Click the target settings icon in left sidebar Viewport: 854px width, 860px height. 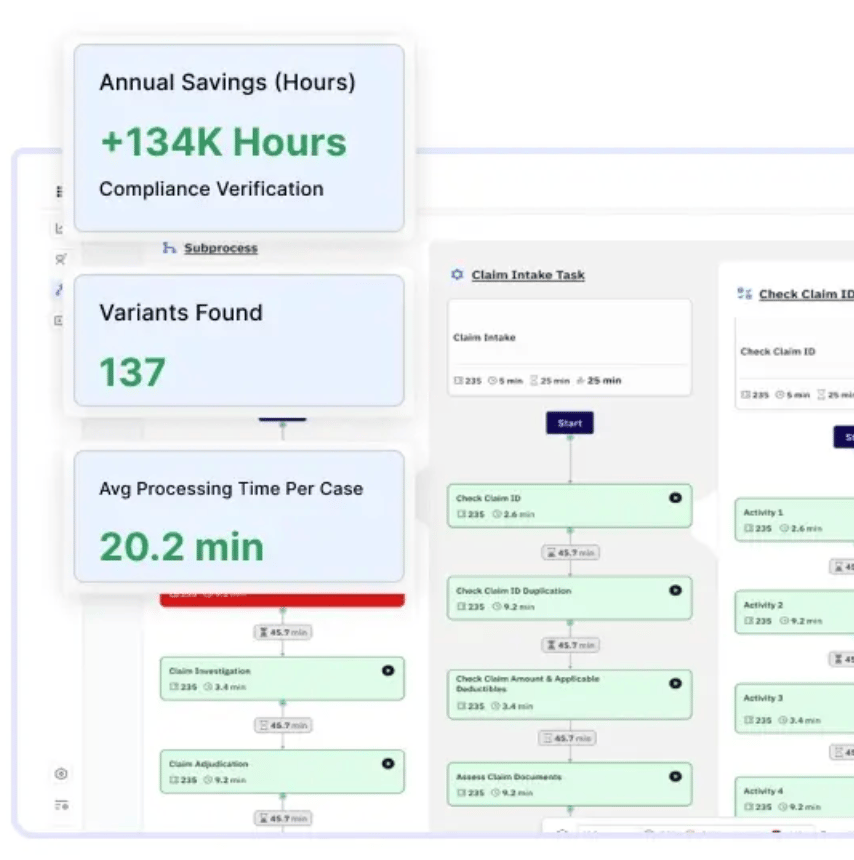61,774
